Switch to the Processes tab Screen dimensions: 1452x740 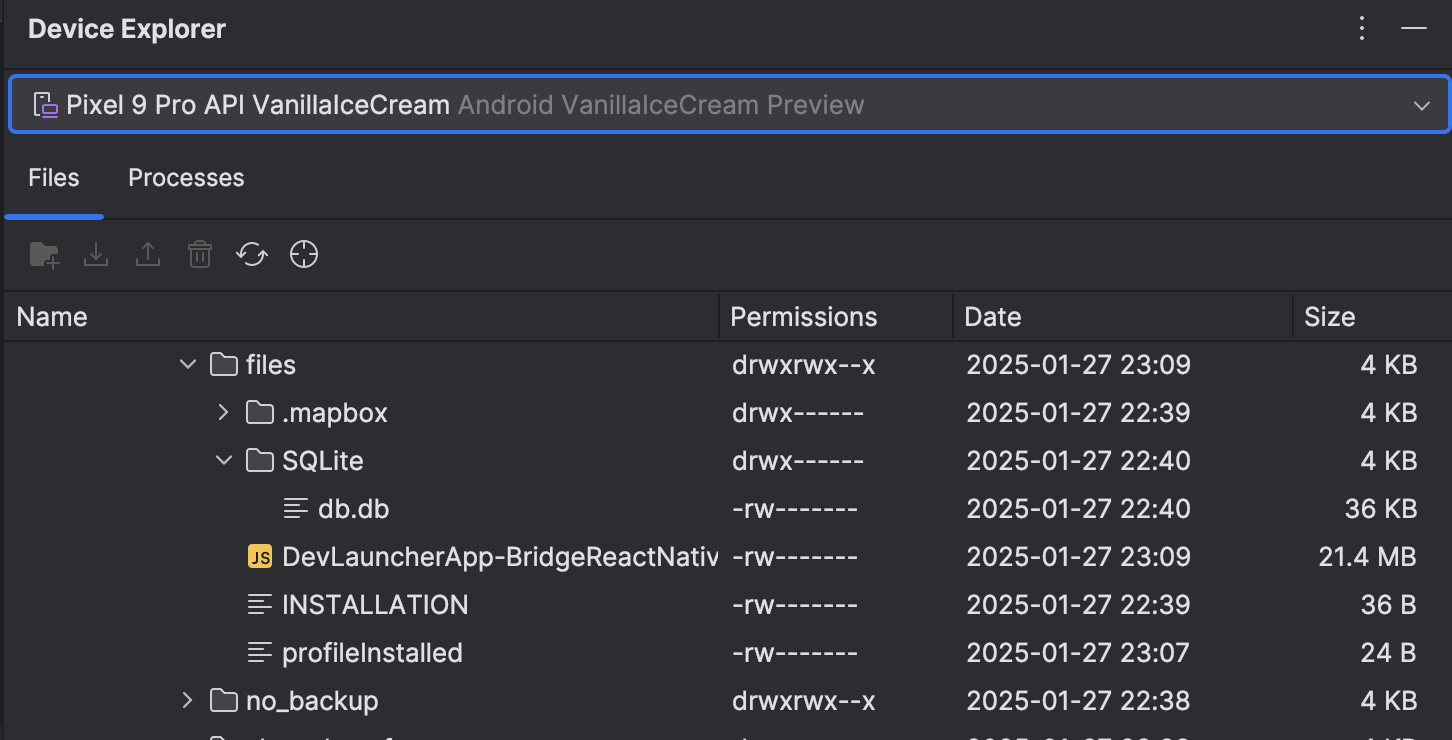[x=186, y=178]
